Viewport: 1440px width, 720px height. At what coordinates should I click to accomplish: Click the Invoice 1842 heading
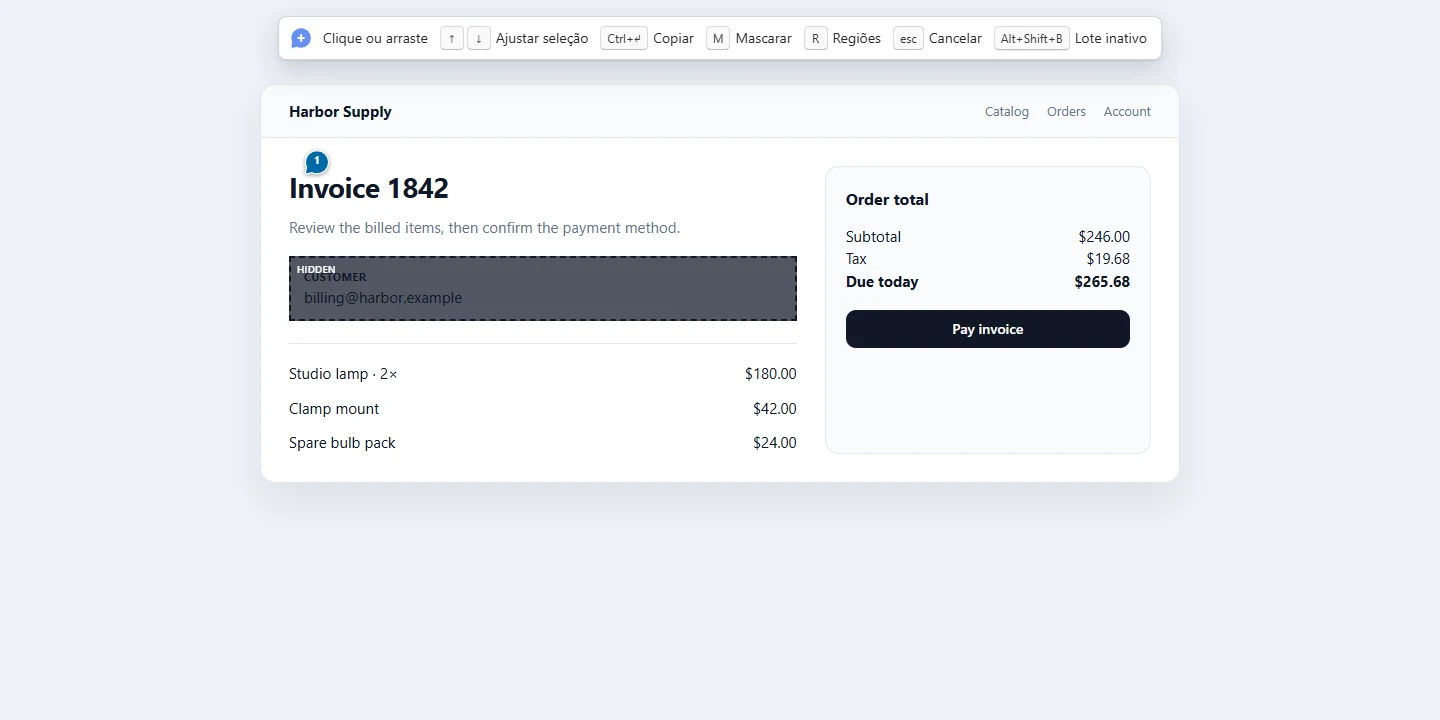click(369, 188)
